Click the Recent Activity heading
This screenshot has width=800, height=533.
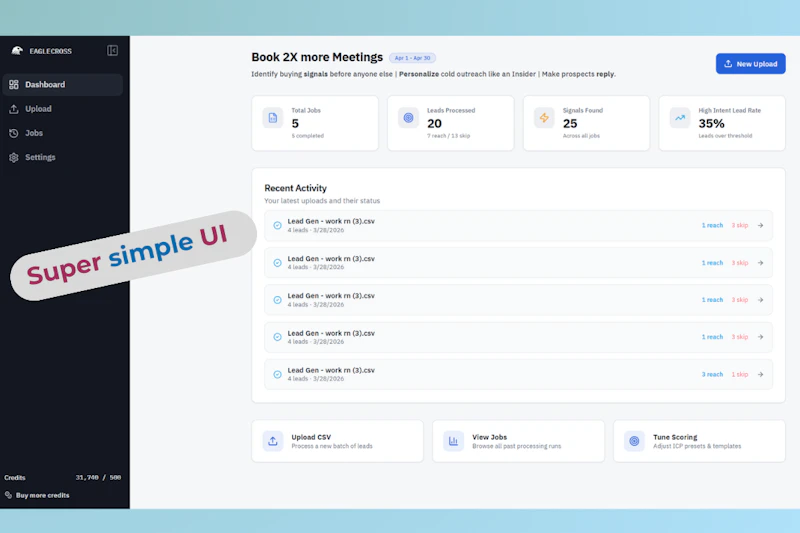[x=295, y=188]
